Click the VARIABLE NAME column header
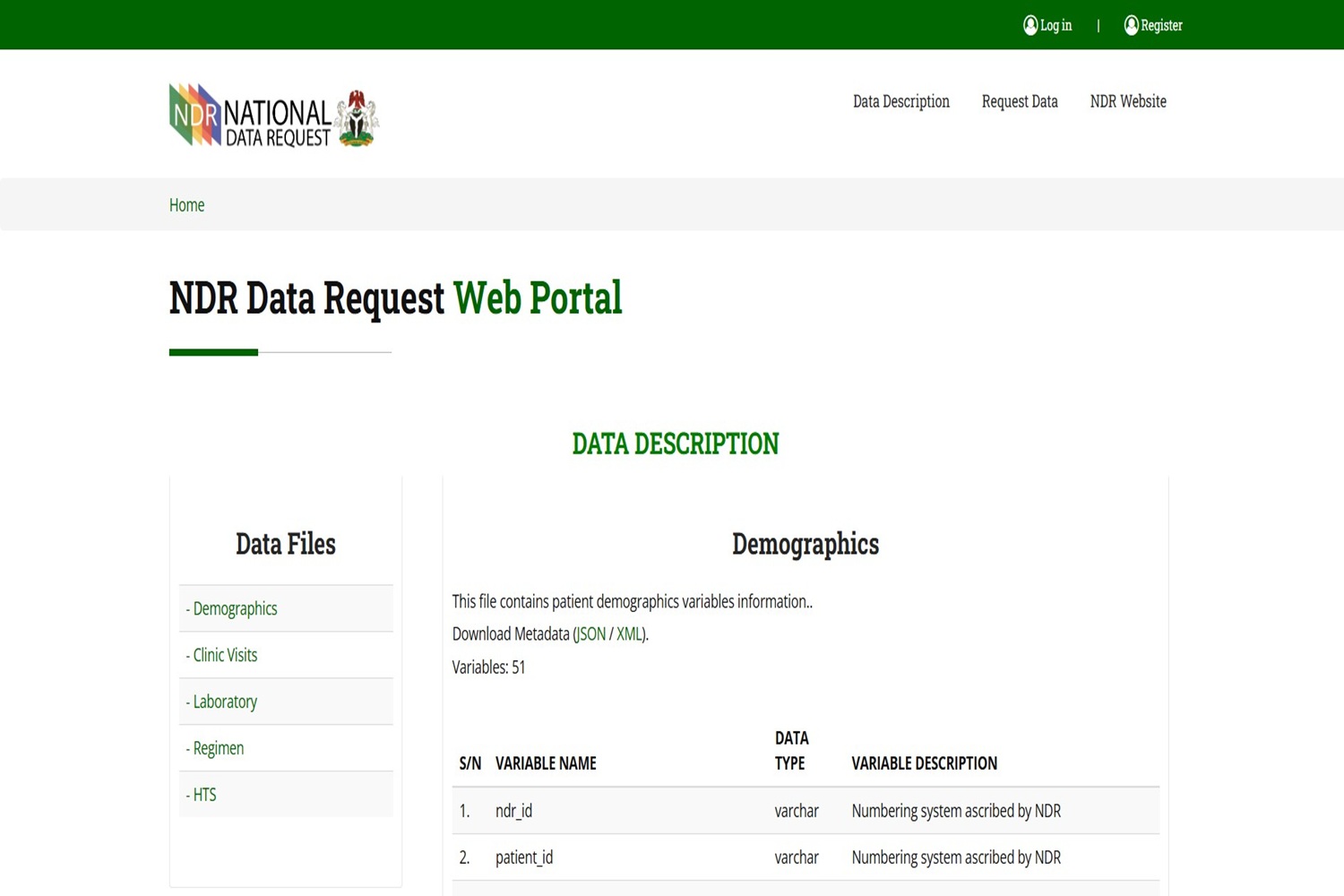 tap(546, 763)
